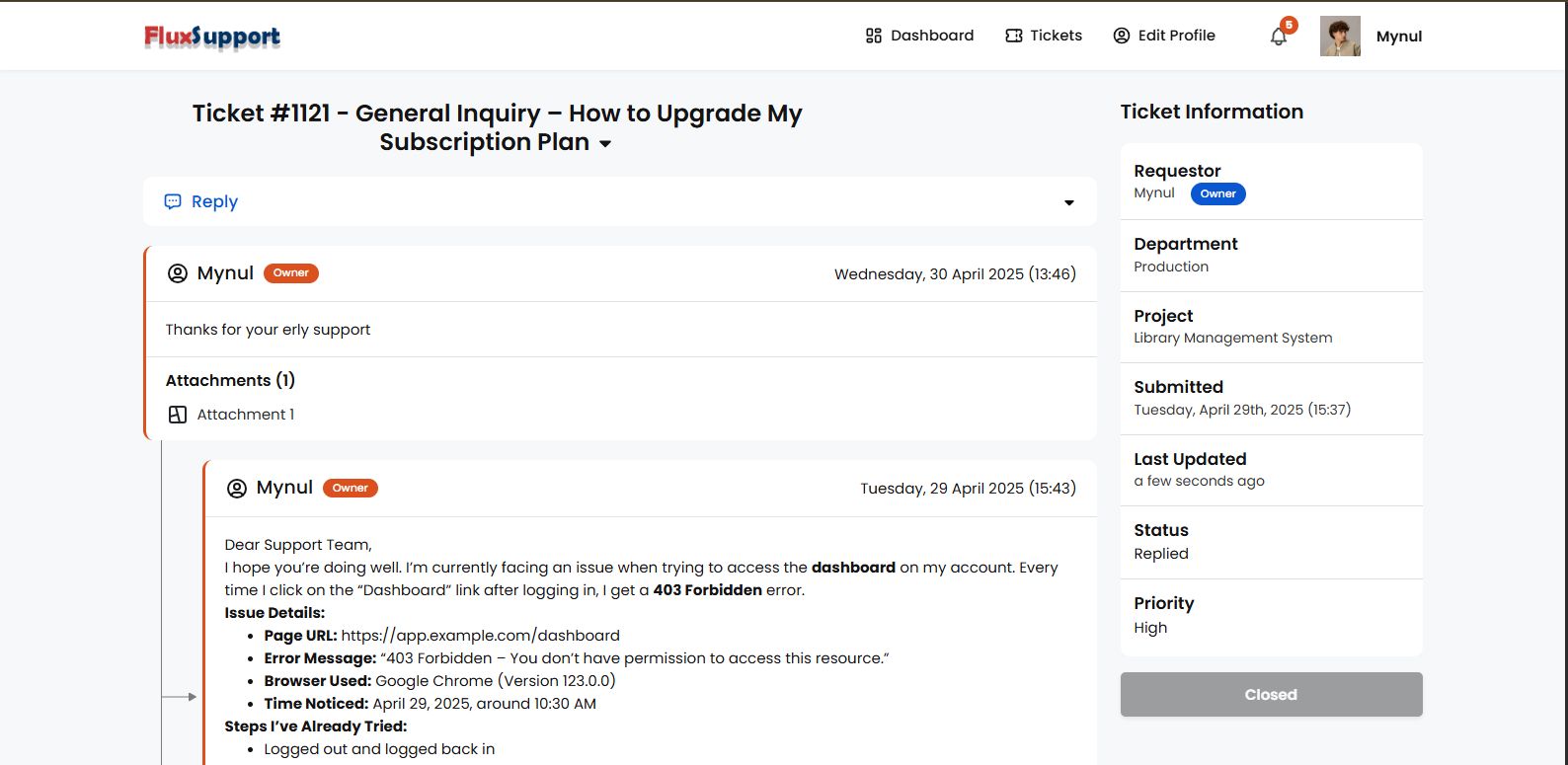Open the Tickets menu item
This screenshot has width=1568, height=765.
point(1044,36)
